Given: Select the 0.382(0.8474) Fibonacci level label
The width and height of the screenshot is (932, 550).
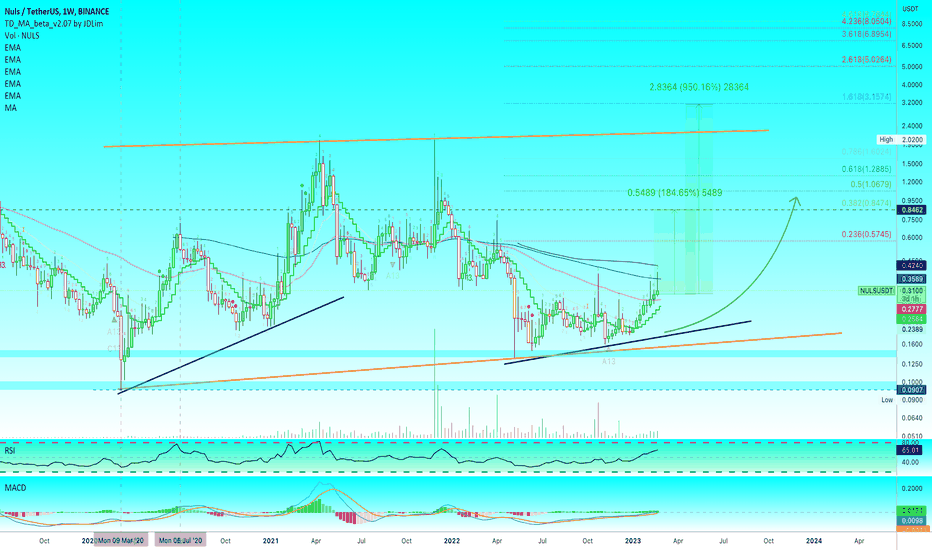Looking at the screenshot, I should click(x=866, y=203).
